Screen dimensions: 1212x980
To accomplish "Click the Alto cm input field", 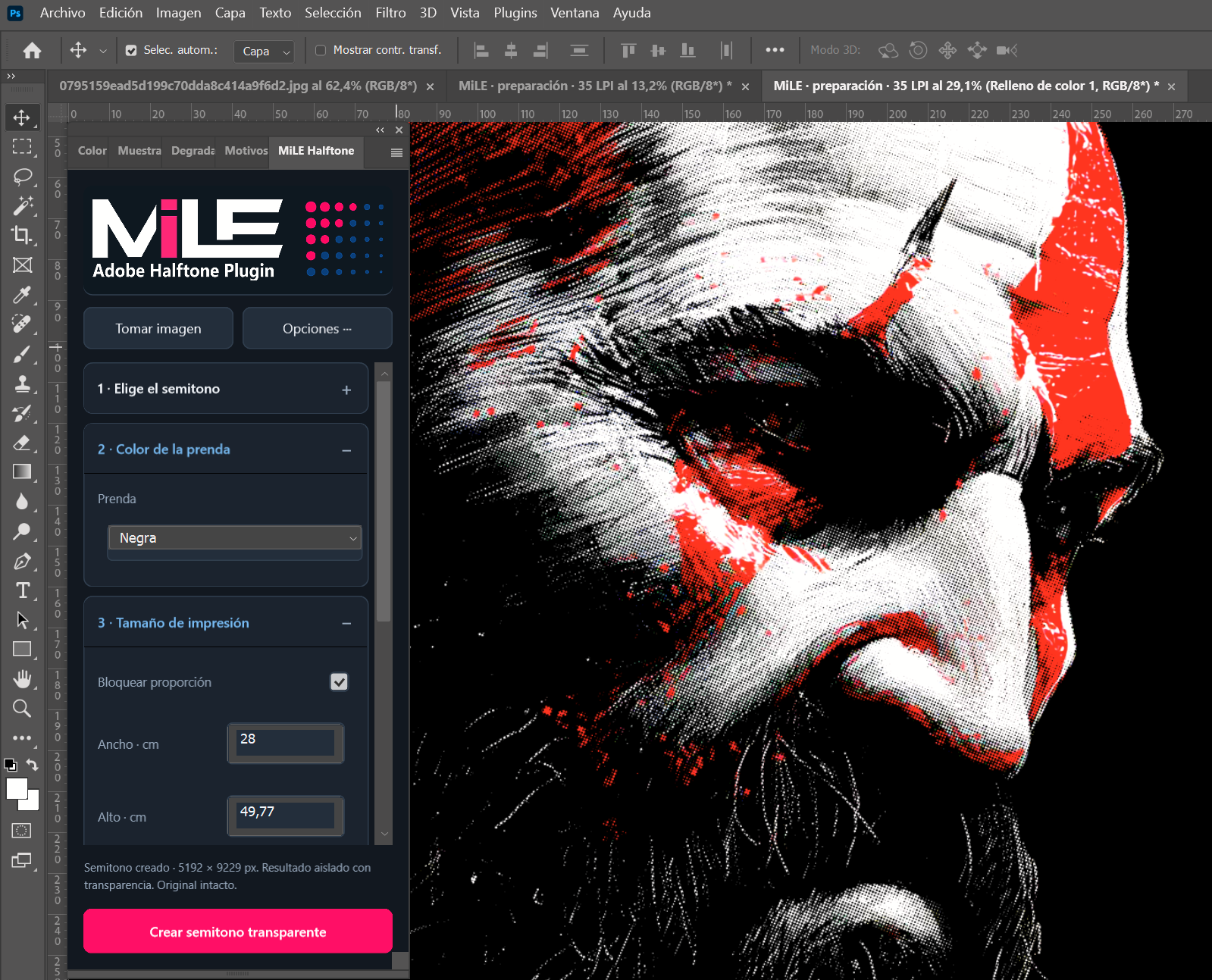I will pyautogui.click(x=286, y=816).
